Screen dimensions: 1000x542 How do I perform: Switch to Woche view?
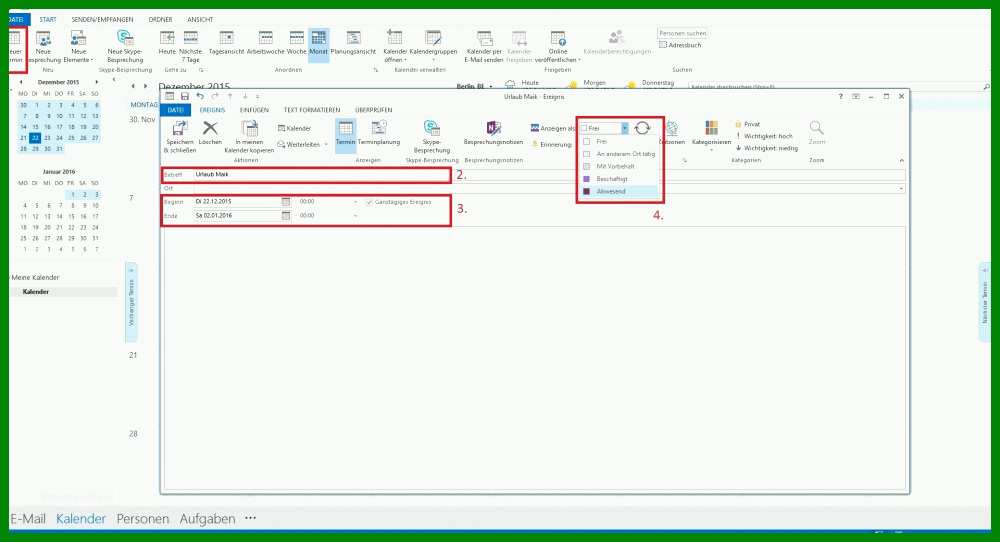[x=297, y=43]
